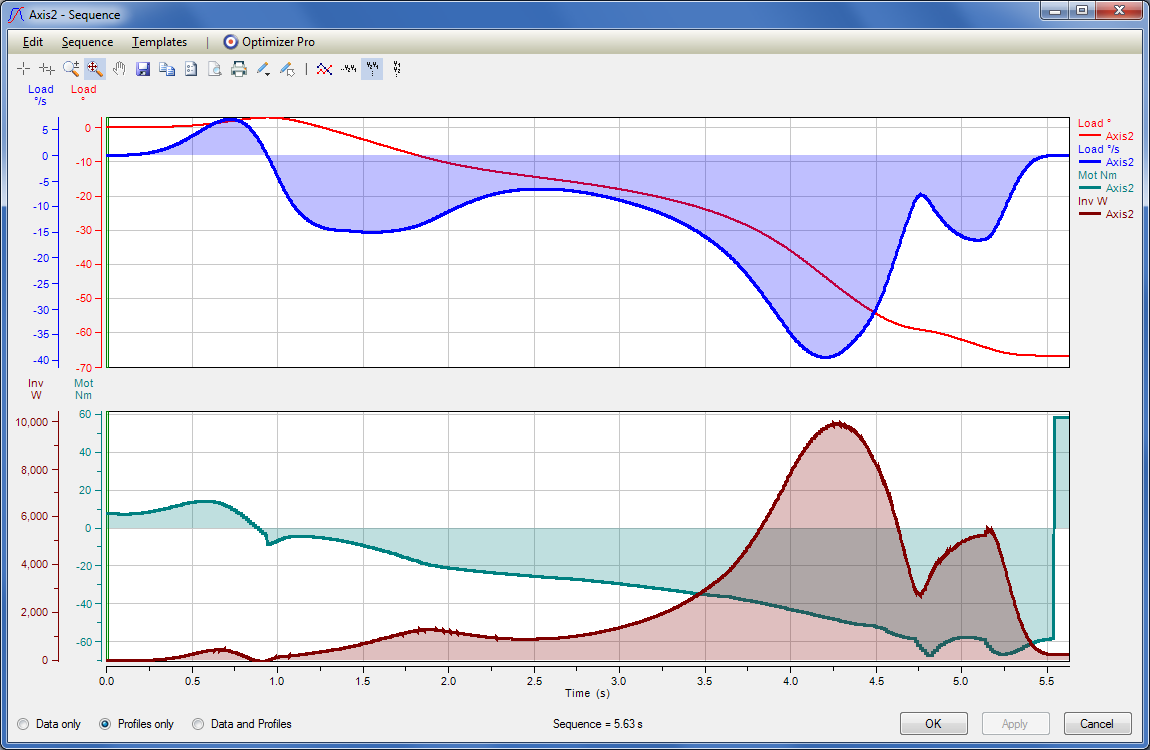
Task: Click the floppy disk save icon
Action: 143,69
